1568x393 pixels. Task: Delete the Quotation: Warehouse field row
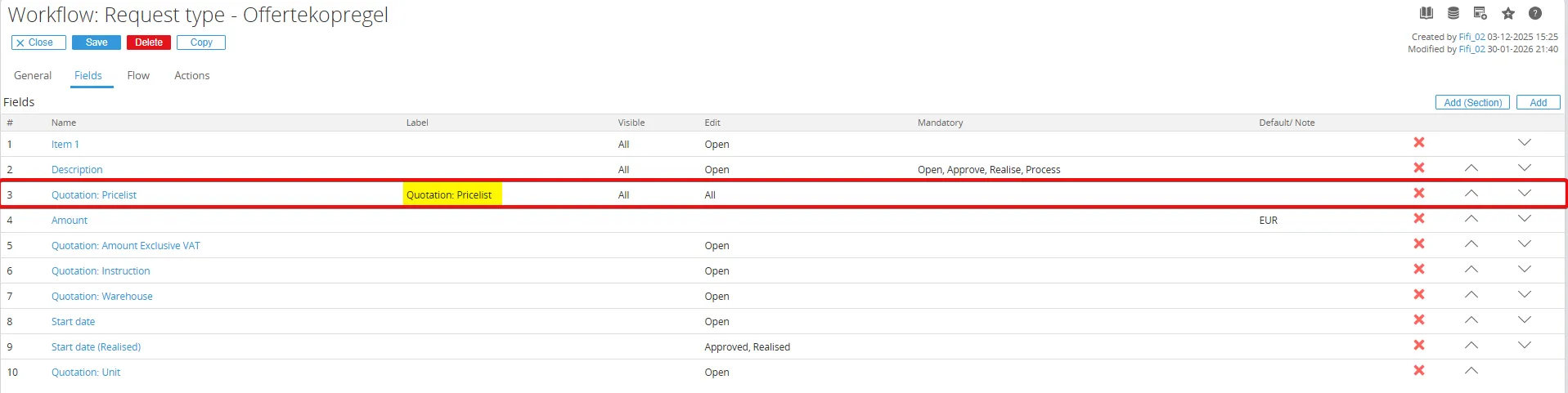click(x=1419, y=294)
